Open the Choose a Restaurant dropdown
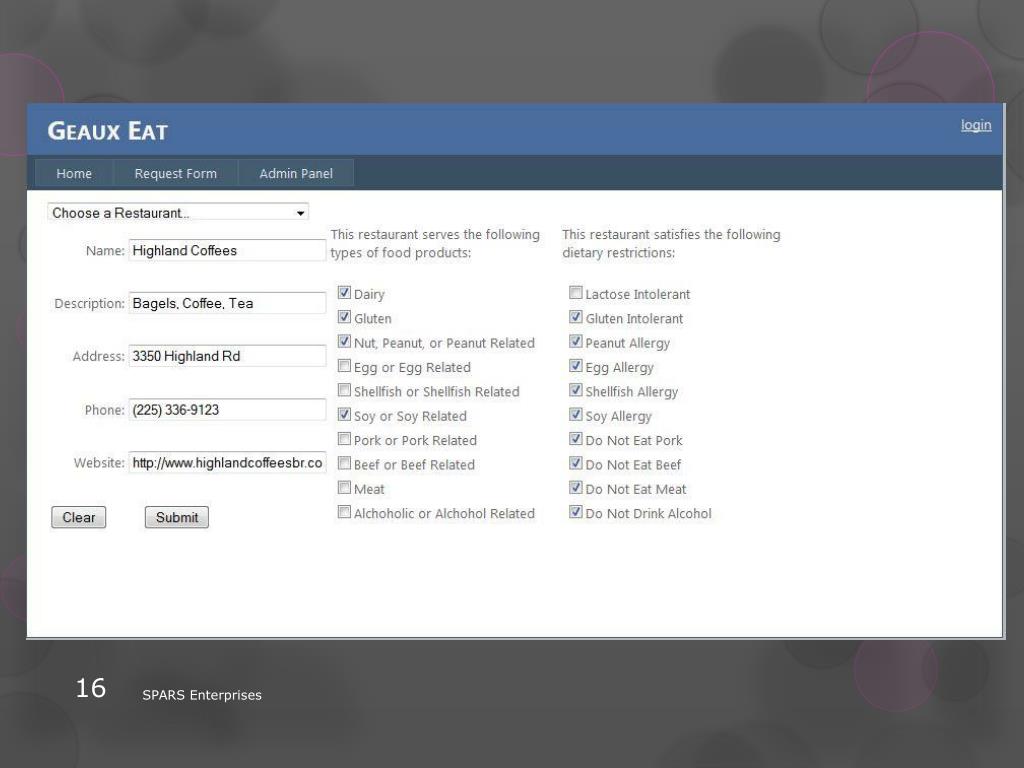This screenshot has height=768, width=1024. tap(178, 213)
